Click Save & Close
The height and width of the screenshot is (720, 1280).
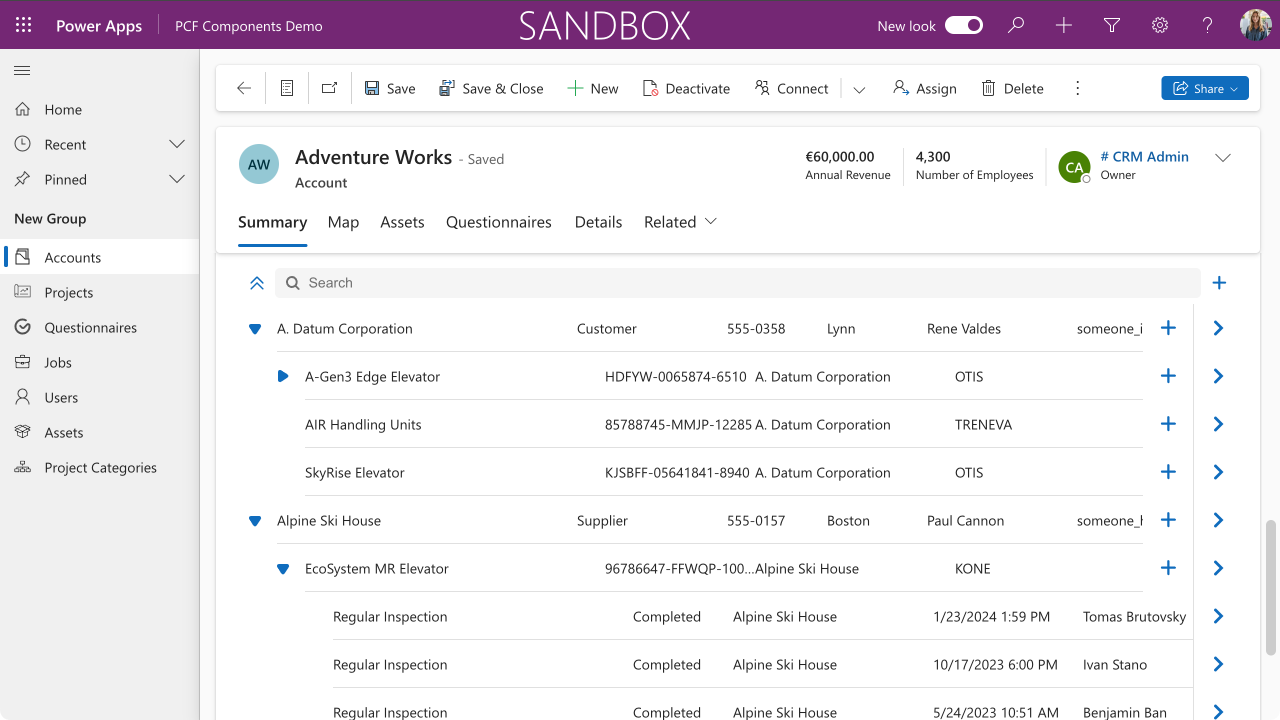point(491,88)
